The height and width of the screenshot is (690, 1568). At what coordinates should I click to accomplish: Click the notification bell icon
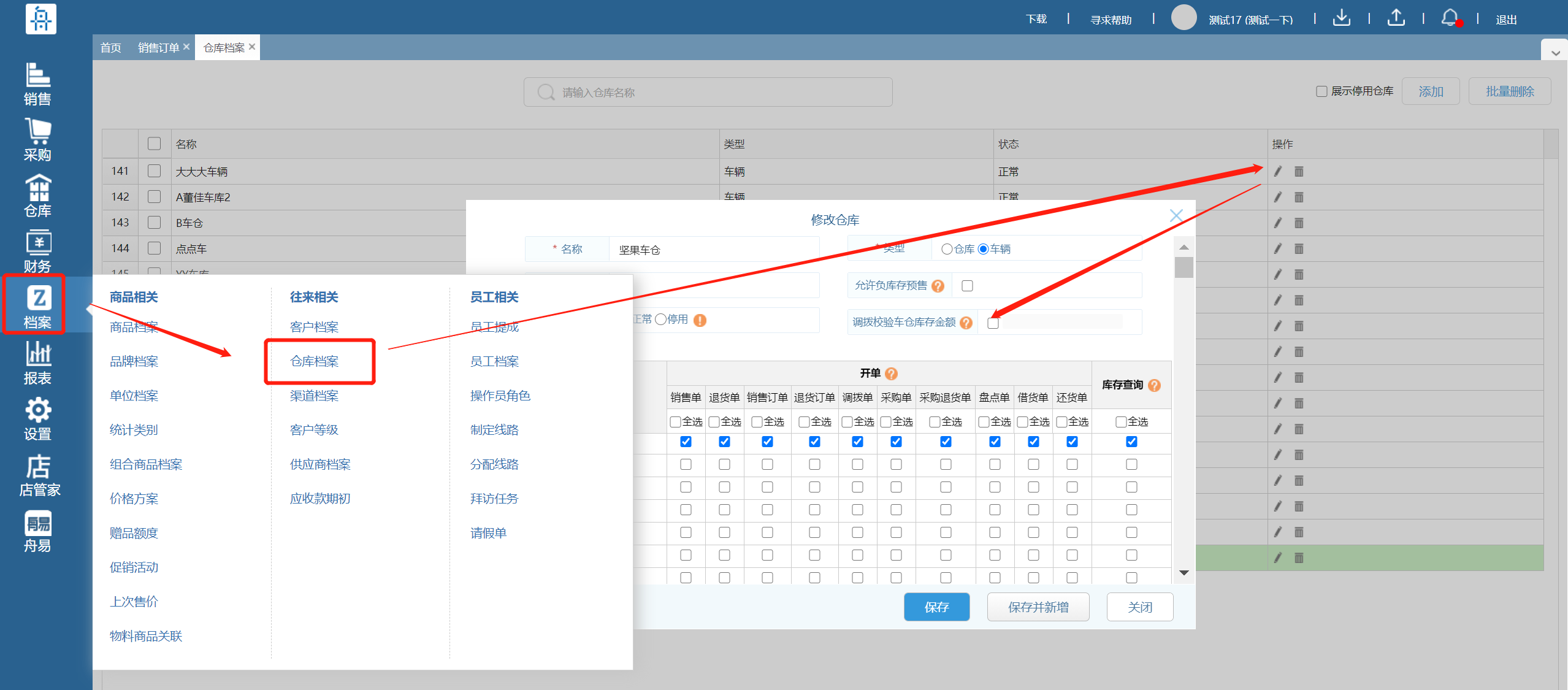tap(1449, 18)
